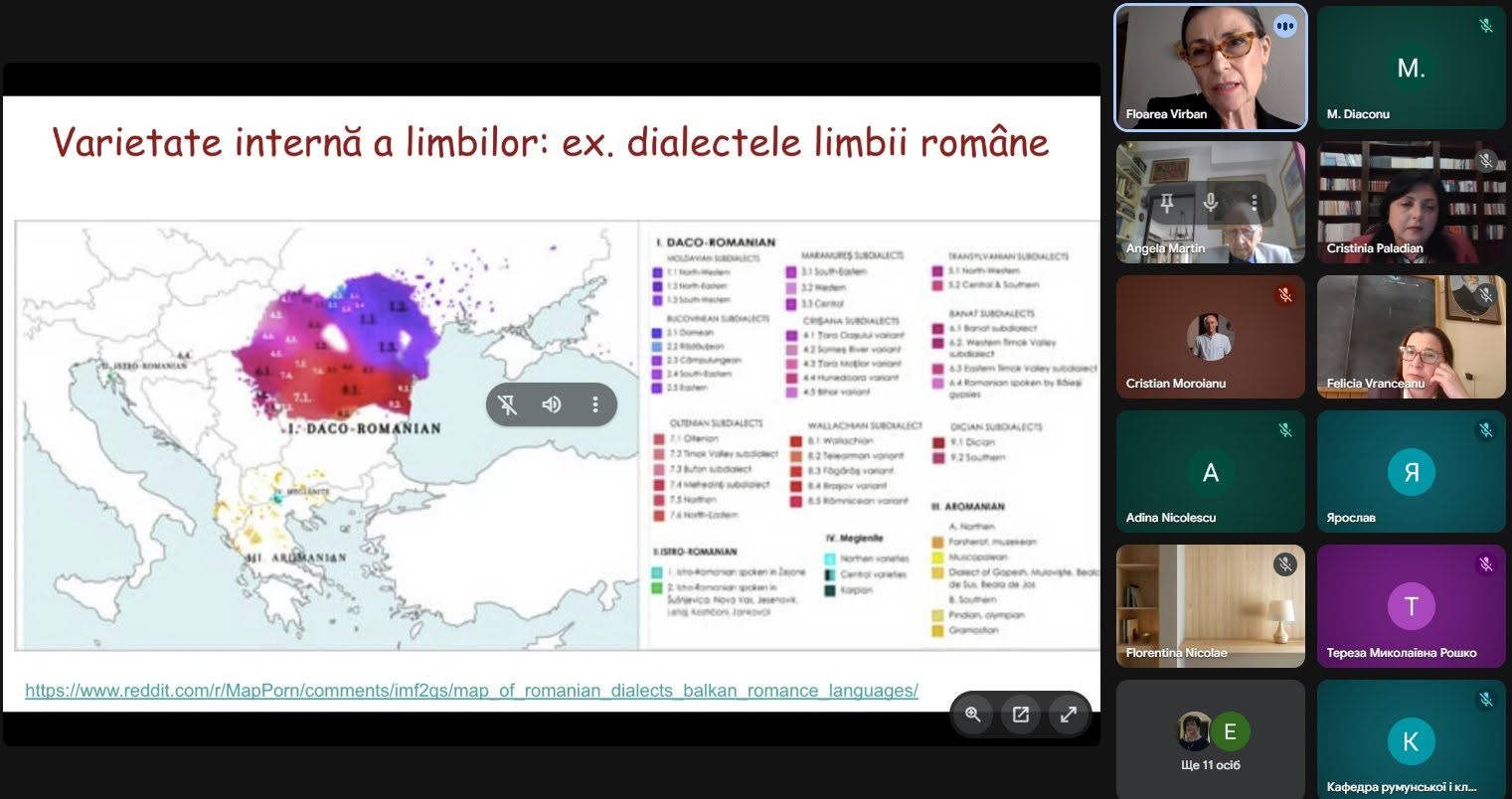Open the 'Ще 11 осіб' additional participants tile
The image size is (1512, 799).
pos(1211,740)
